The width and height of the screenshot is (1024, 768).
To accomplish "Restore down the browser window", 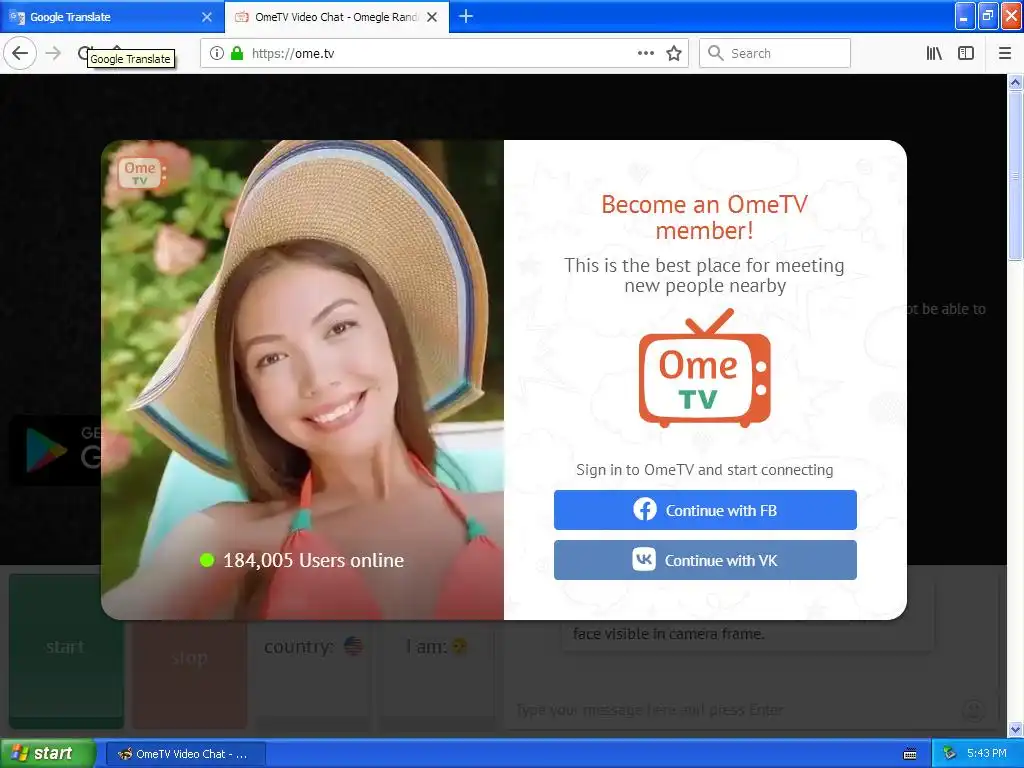I will click(988, 16).
